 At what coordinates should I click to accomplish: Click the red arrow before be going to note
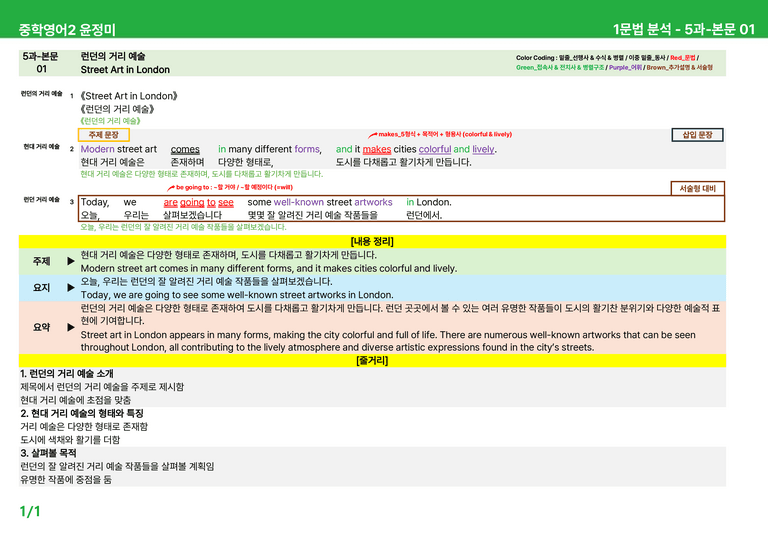[170, 188]
